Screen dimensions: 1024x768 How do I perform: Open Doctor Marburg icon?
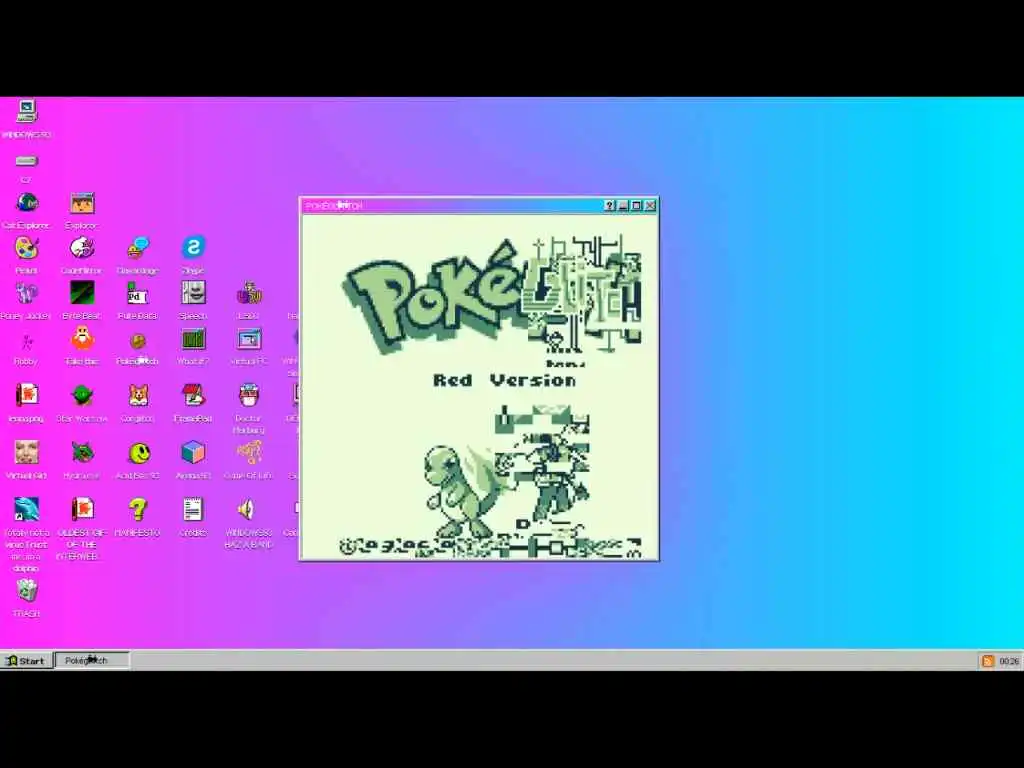click(249, 395)
